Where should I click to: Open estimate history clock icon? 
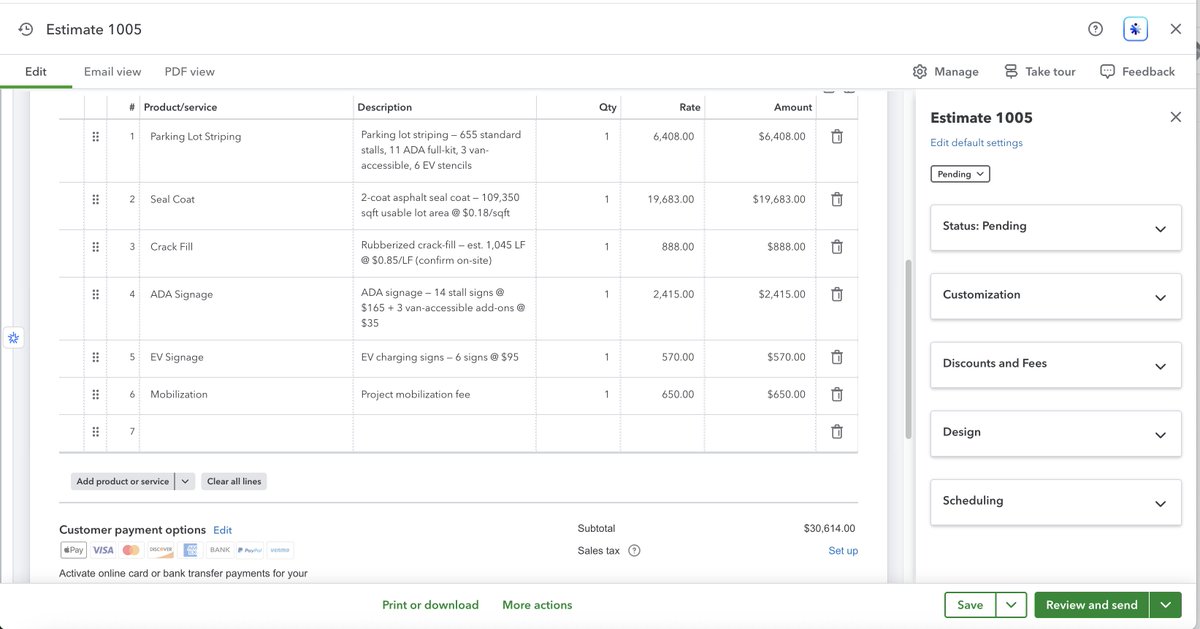(26, 30)
